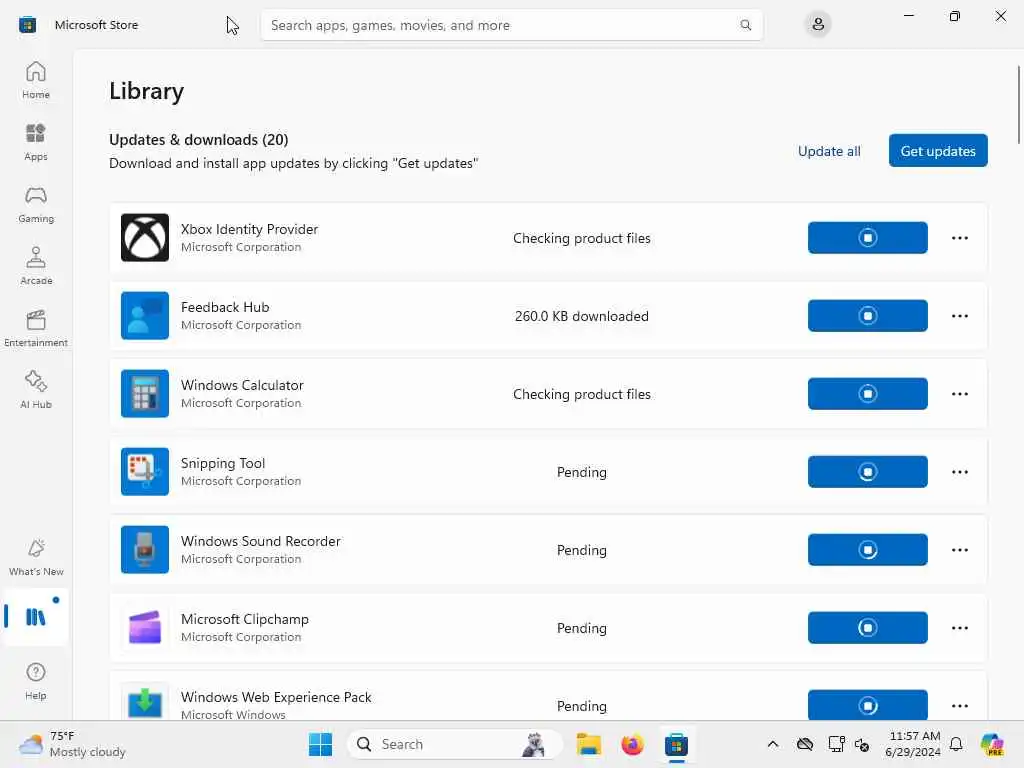Click Xbox Identity Provider app icon
The image size is (1024, 768).
(145, 238)
